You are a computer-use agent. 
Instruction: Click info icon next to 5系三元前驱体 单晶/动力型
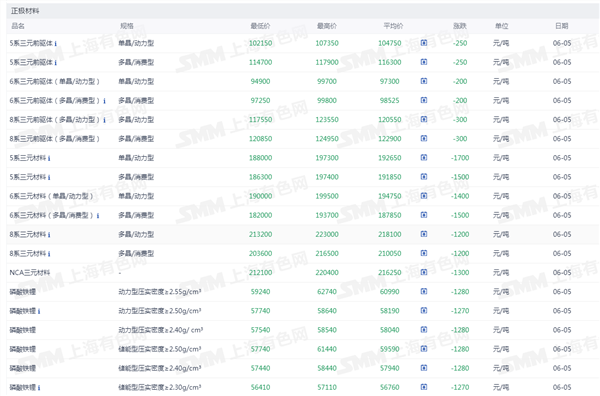tap(55, 44)
